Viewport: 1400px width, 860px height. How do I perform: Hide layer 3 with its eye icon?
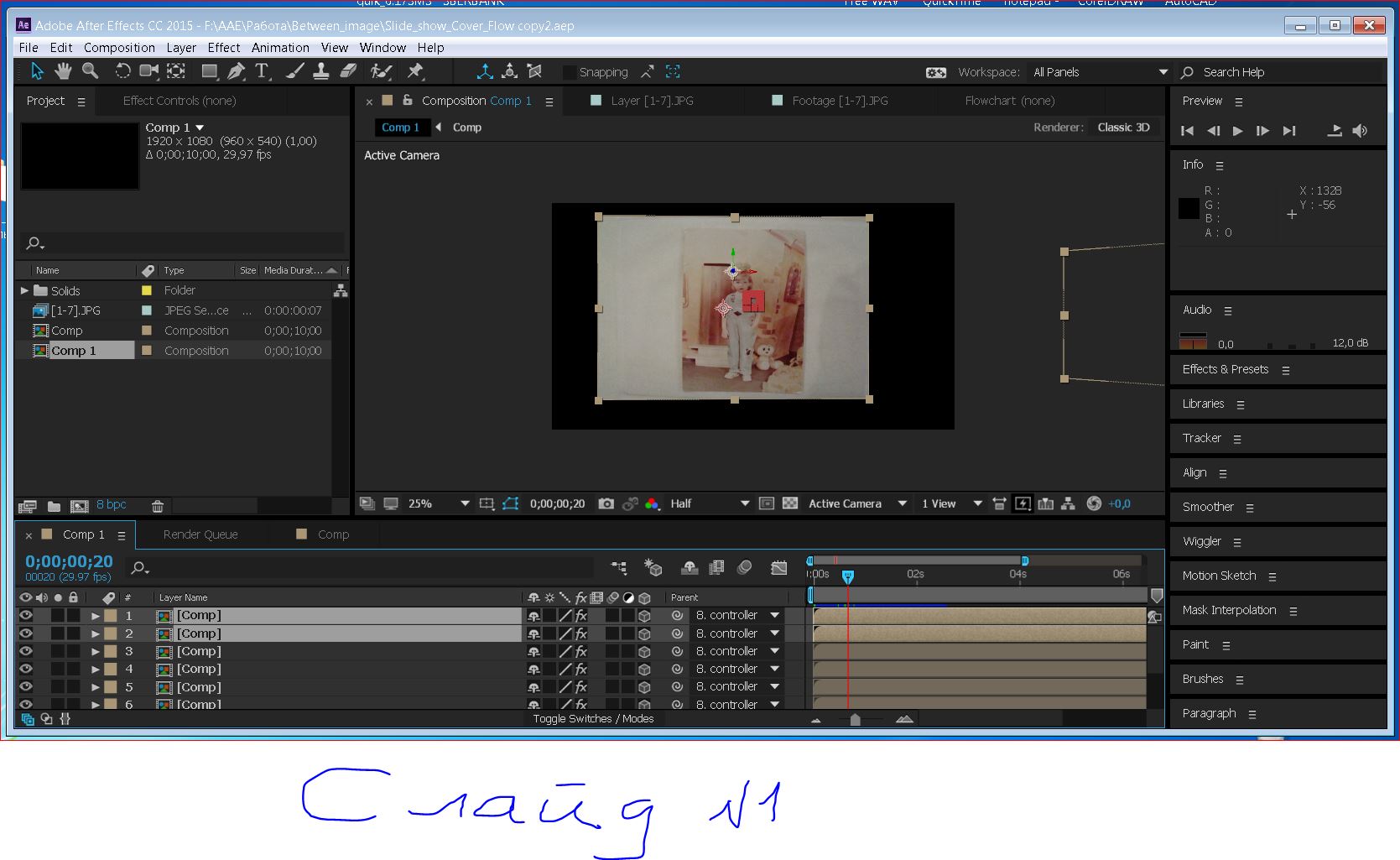tap(26, 651)
